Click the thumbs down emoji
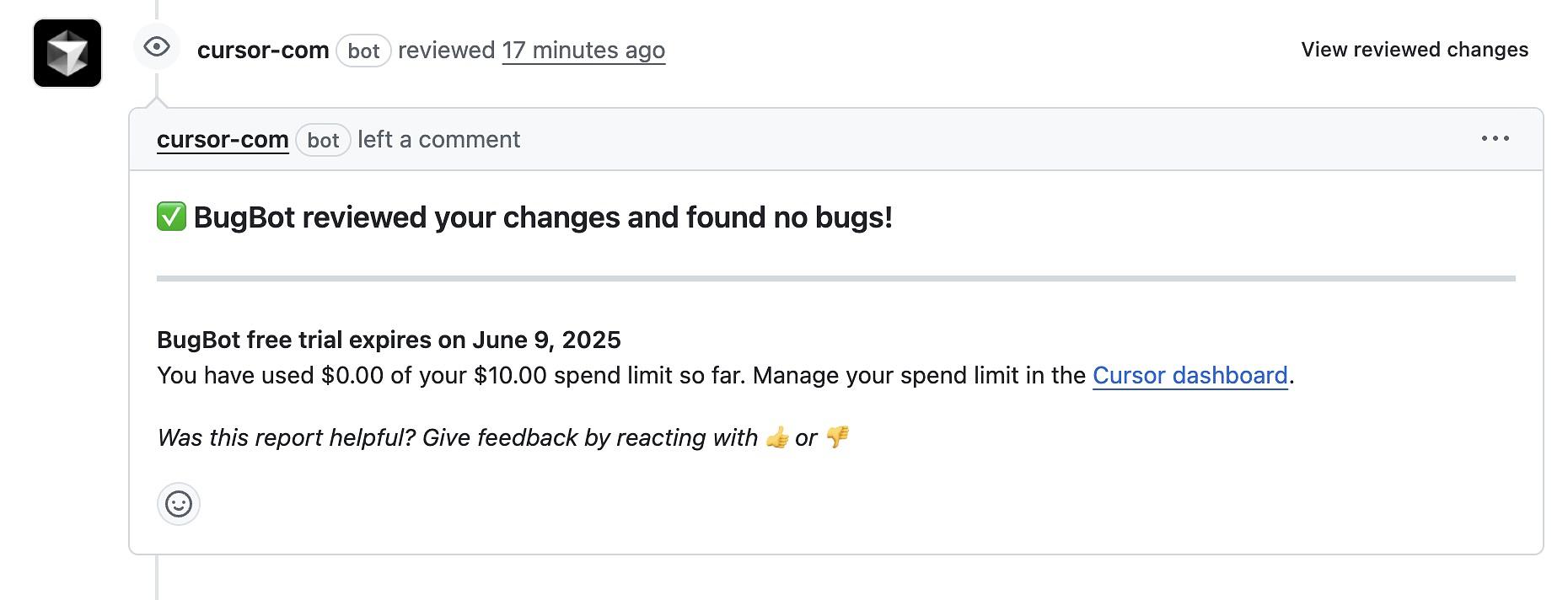 837,437
